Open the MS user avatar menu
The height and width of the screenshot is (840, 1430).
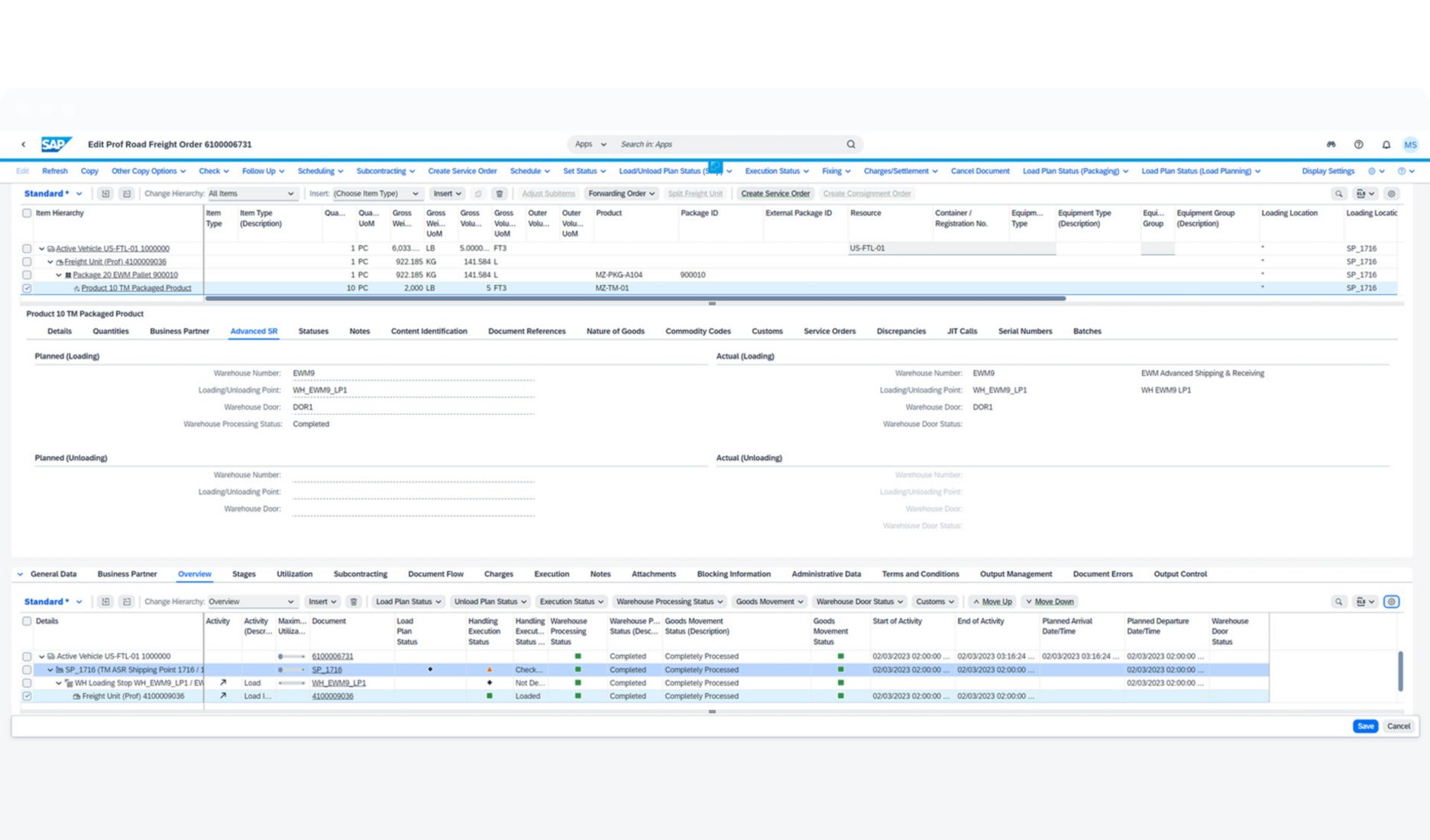[x=1410, y=144]
